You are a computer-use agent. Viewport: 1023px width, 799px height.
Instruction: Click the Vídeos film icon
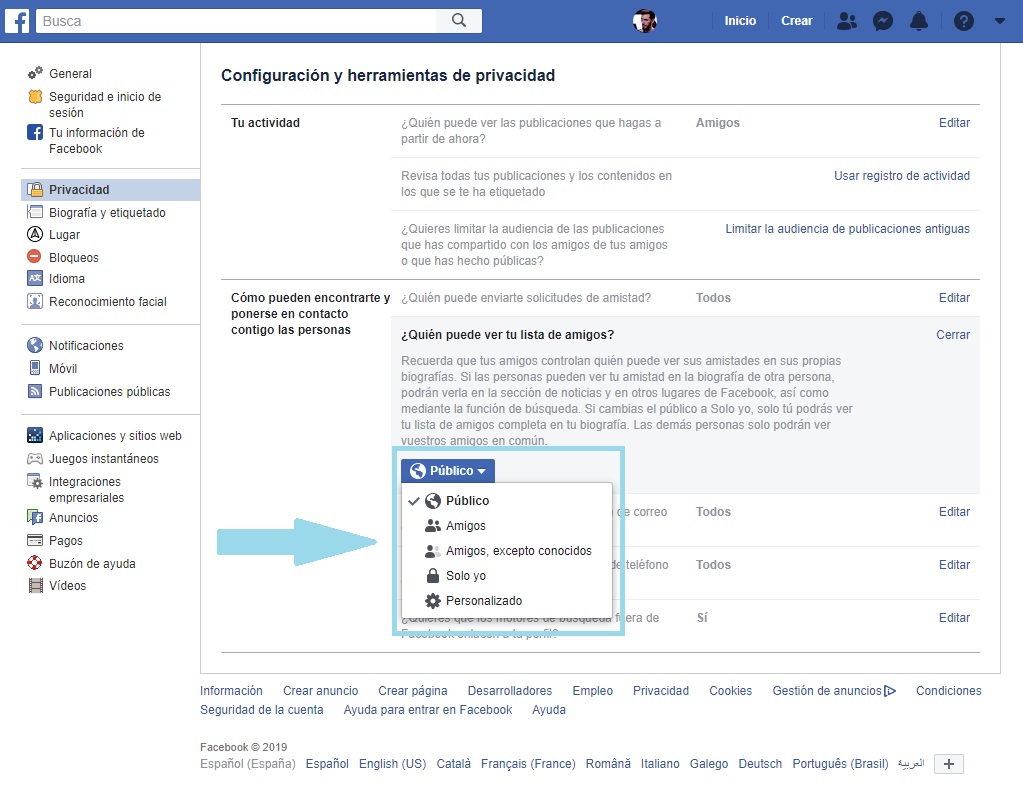(35, 585)
